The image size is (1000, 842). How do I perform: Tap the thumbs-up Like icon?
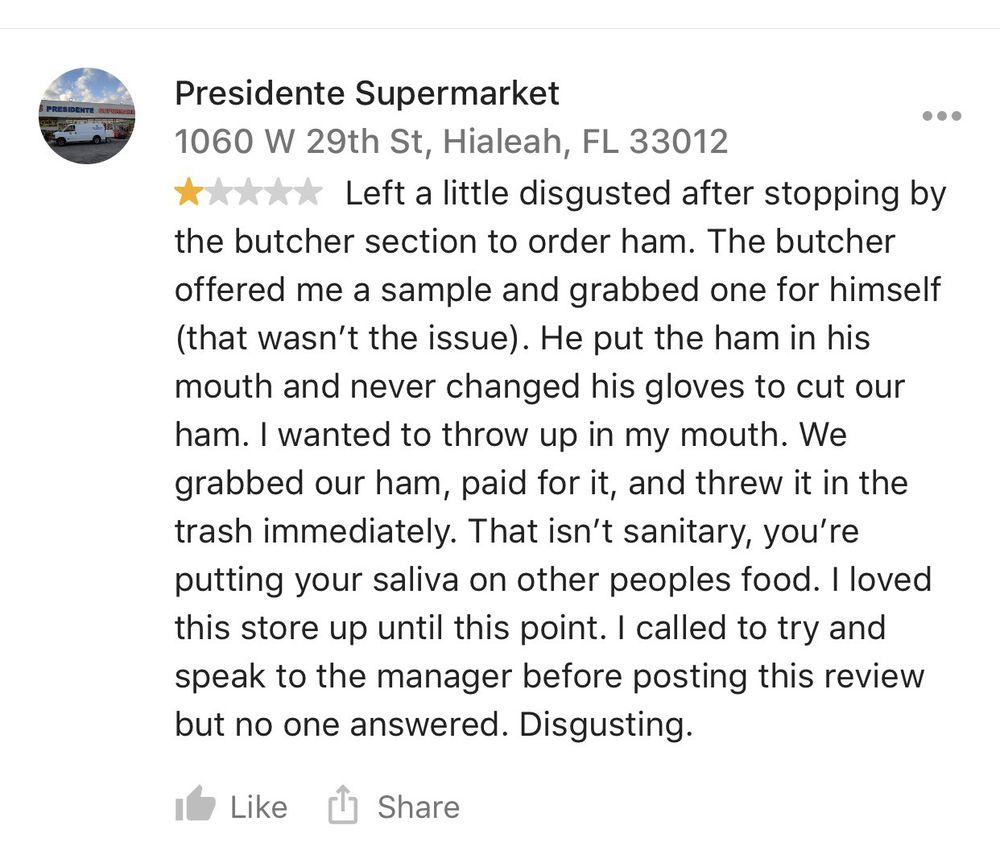tap(195, 804)
